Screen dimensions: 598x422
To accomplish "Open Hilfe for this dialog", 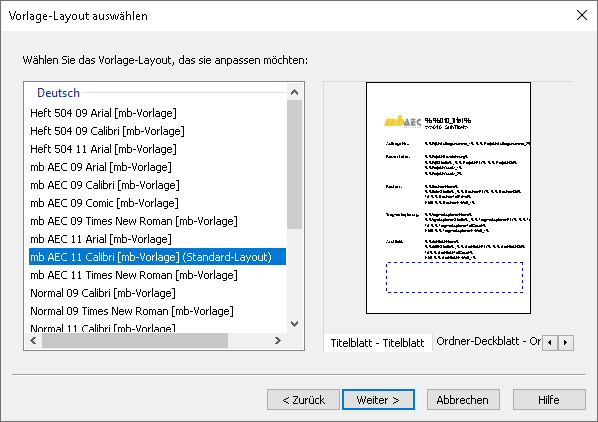I will [549, 400].
